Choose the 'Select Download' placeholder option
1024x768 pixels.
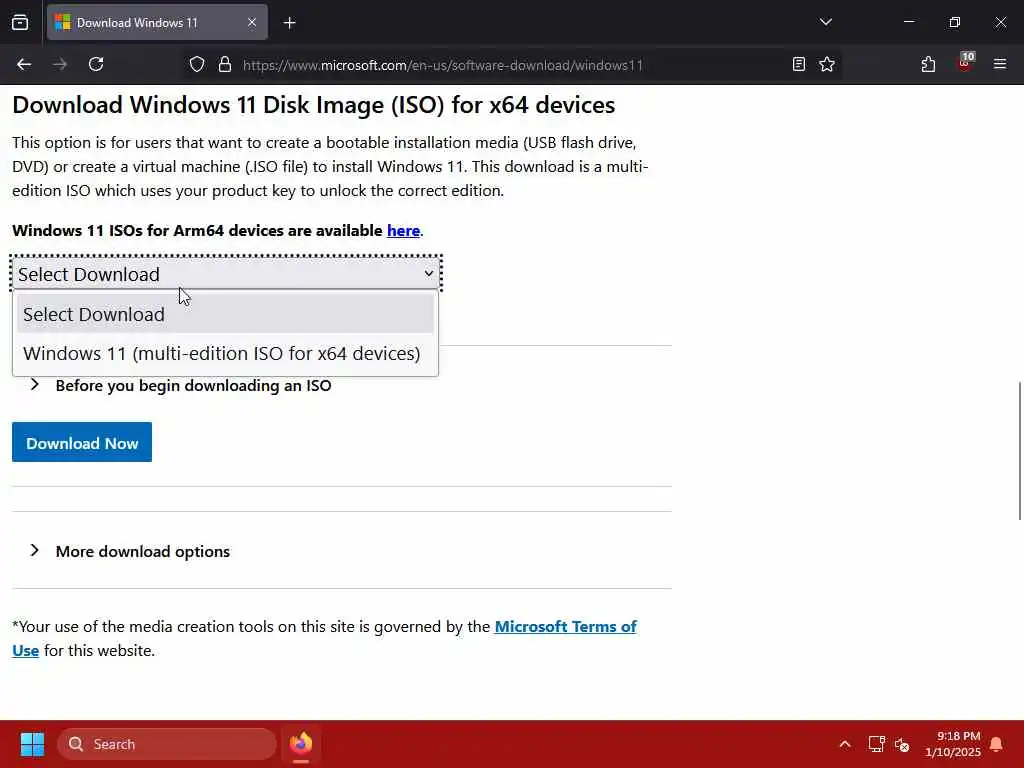point(225,314)
